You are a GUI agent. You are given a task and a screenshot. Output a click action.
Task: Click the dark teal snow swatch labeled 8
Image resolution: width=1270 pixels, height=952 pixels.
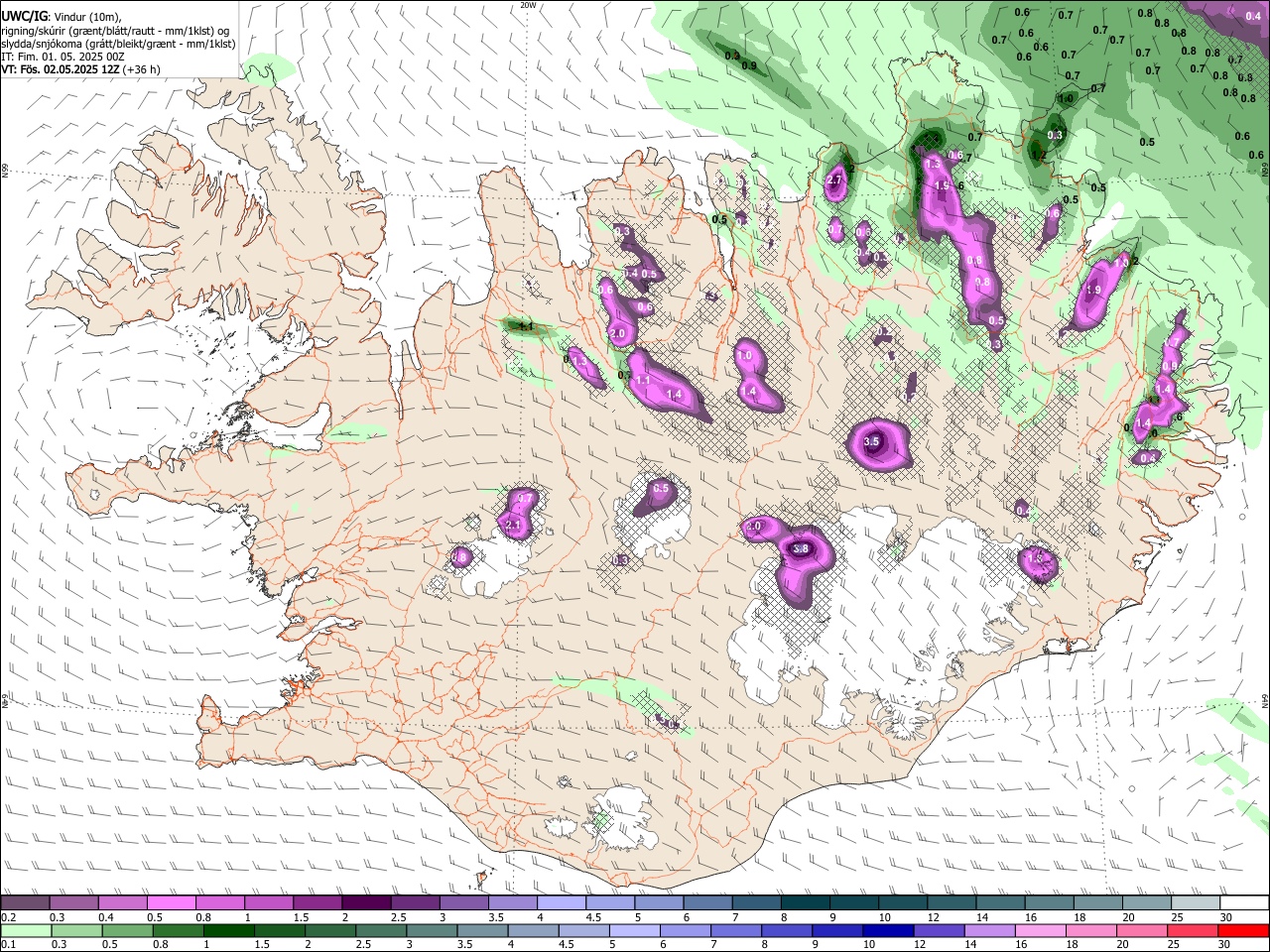(x=805, y=902)
